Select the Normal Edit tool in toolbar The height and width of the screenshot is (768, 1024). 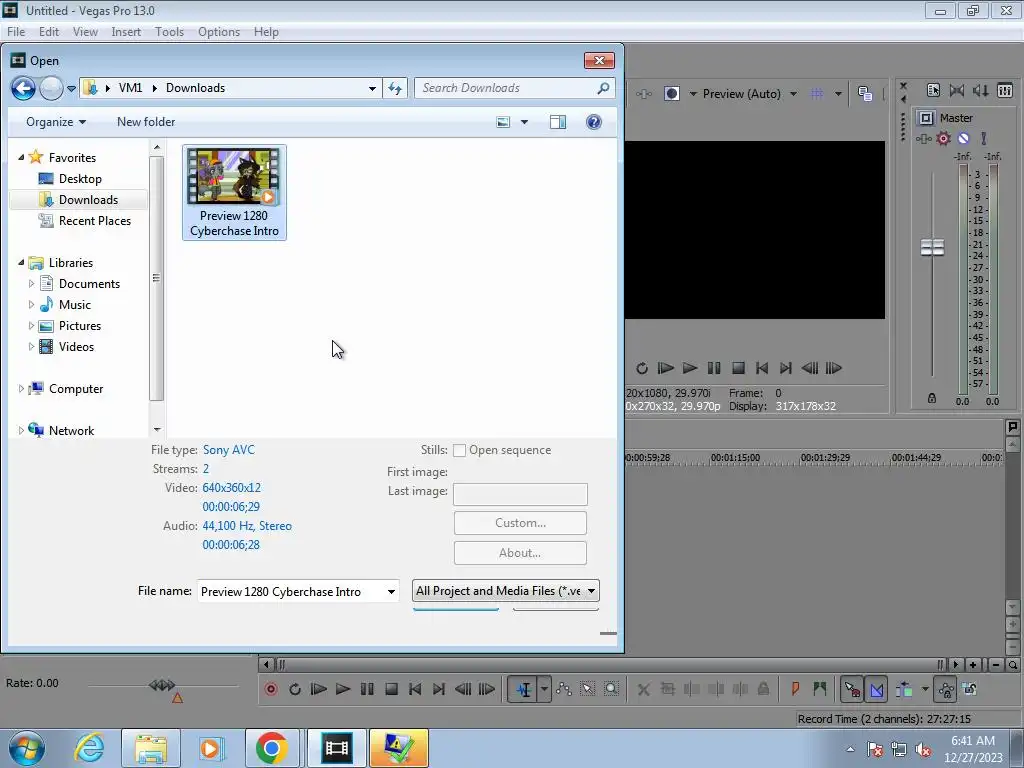524,689
